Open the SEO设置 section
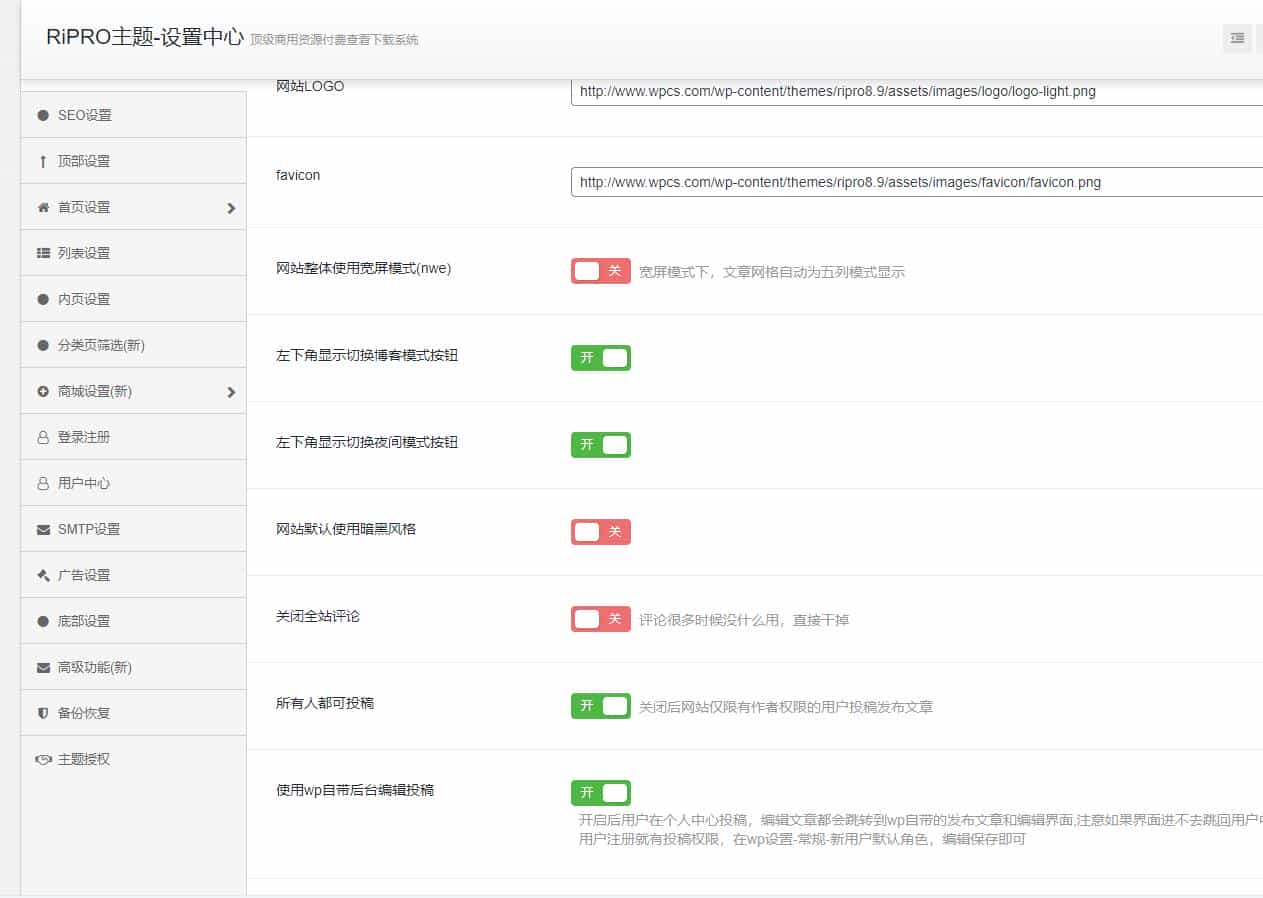The width and height of the screenshot is (1263, 898). pyautogui.click(x=133, y=115)
